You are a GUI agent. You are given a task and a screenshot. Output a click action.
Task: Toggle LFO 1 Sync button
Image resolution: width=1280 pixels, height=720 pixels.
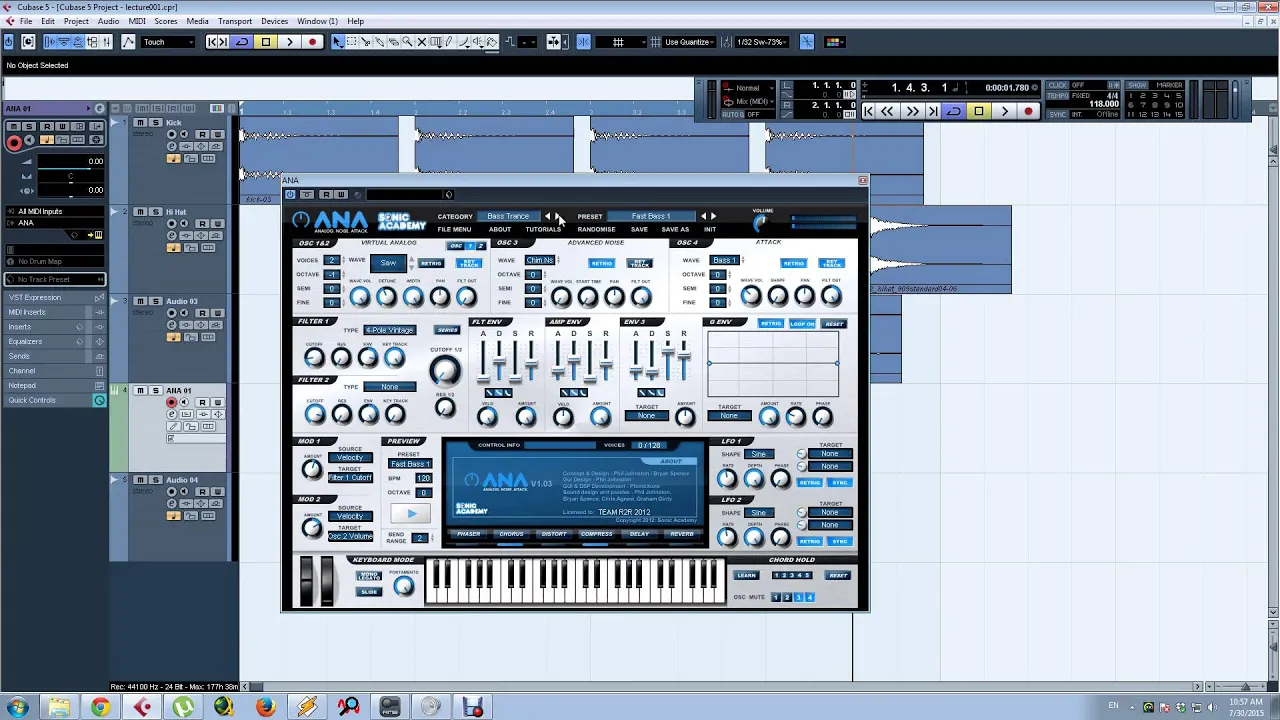(x=839, y=483)
